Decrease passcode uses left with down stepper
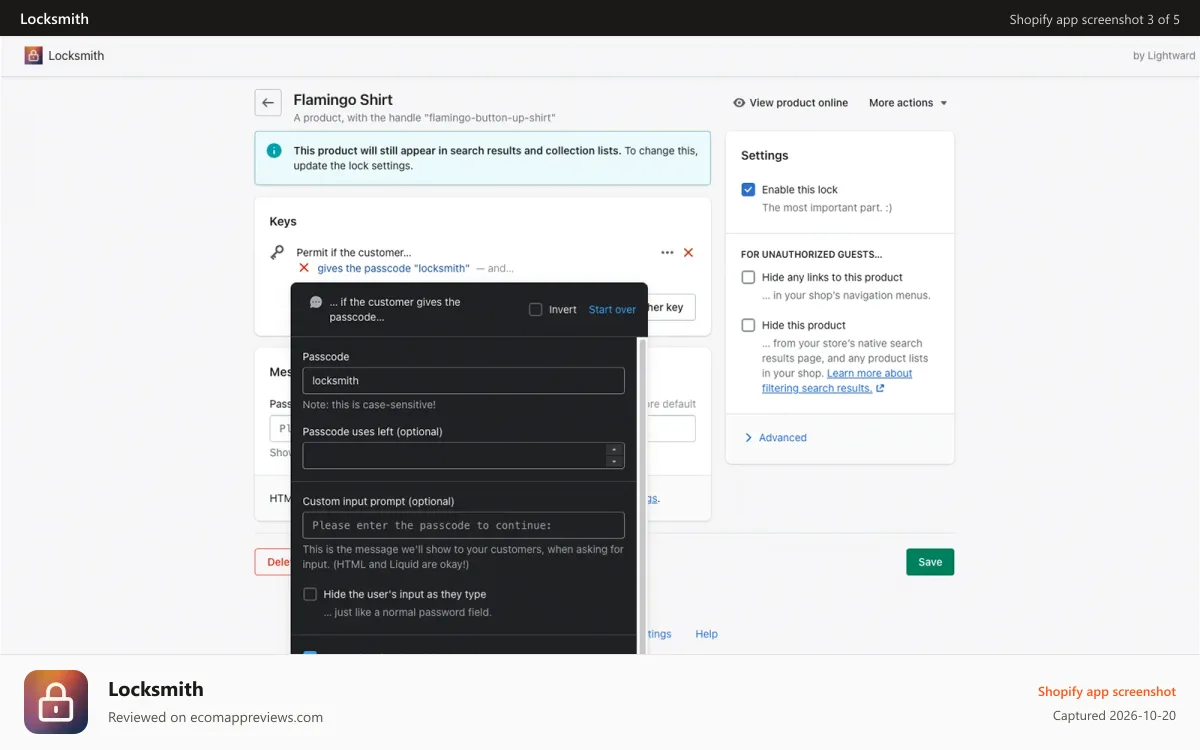 tap(614, 462)
